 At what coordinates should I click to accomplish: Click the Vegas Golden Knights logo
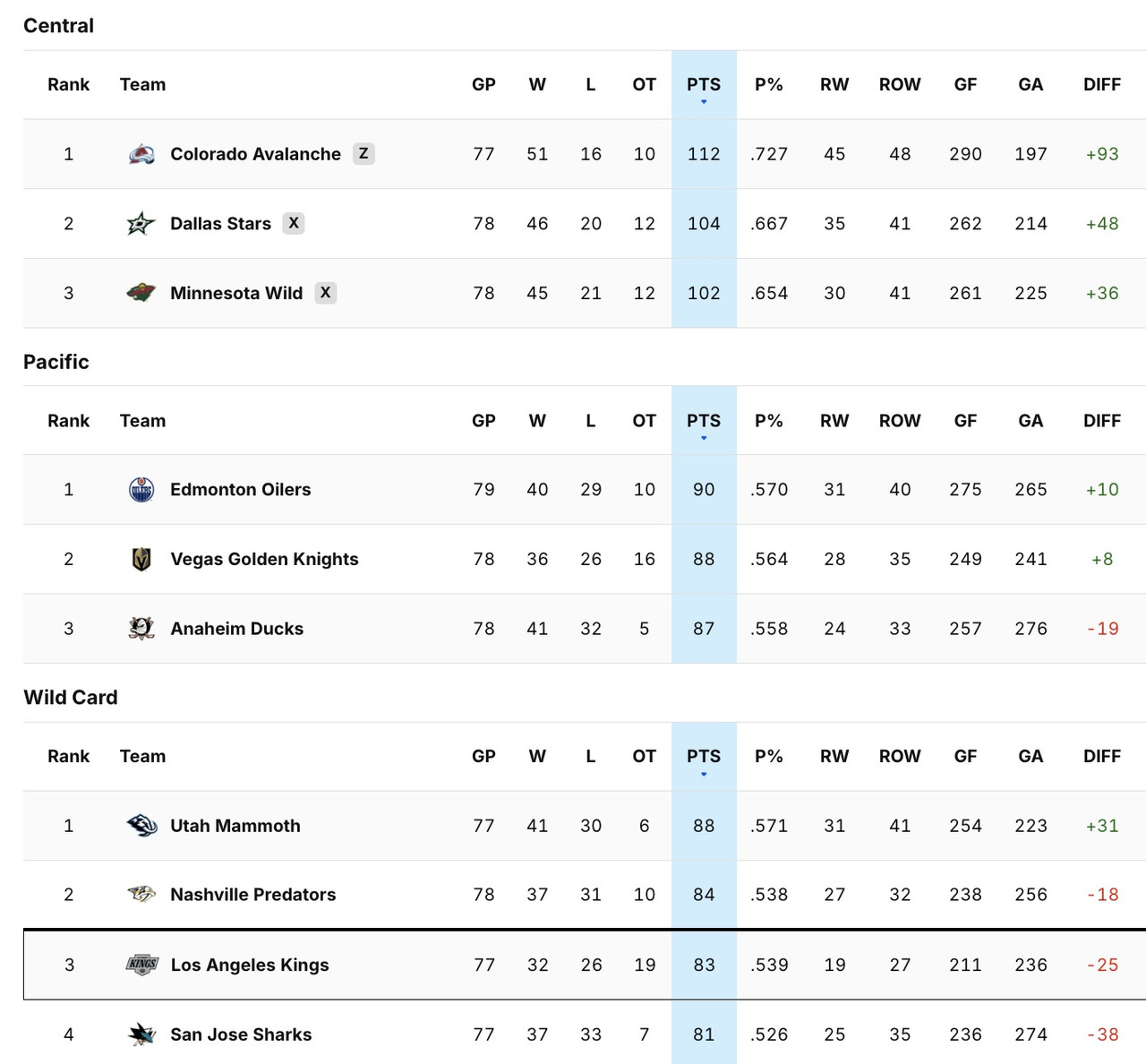(x=143, y=559)
